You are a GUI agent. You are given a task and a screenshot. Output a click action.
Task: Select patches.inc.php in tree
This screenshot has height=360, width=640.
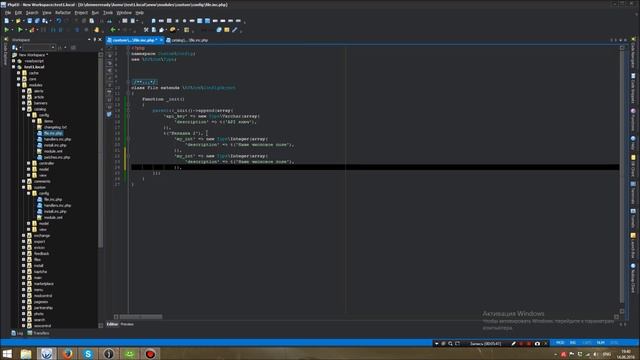click(x=56, y=157)
